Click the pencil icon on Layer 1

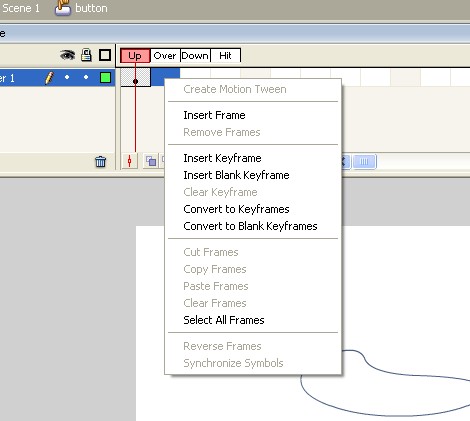point(49,78)
